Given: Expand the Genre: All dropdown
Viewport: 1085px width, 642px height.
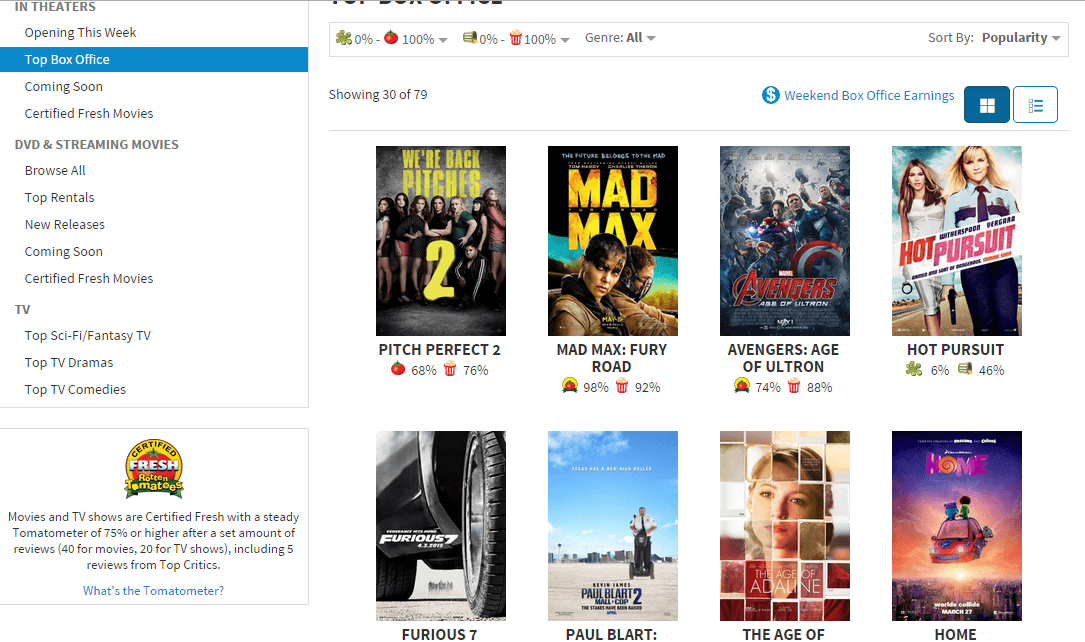Looking at the screenshot, I should point(620,38).
